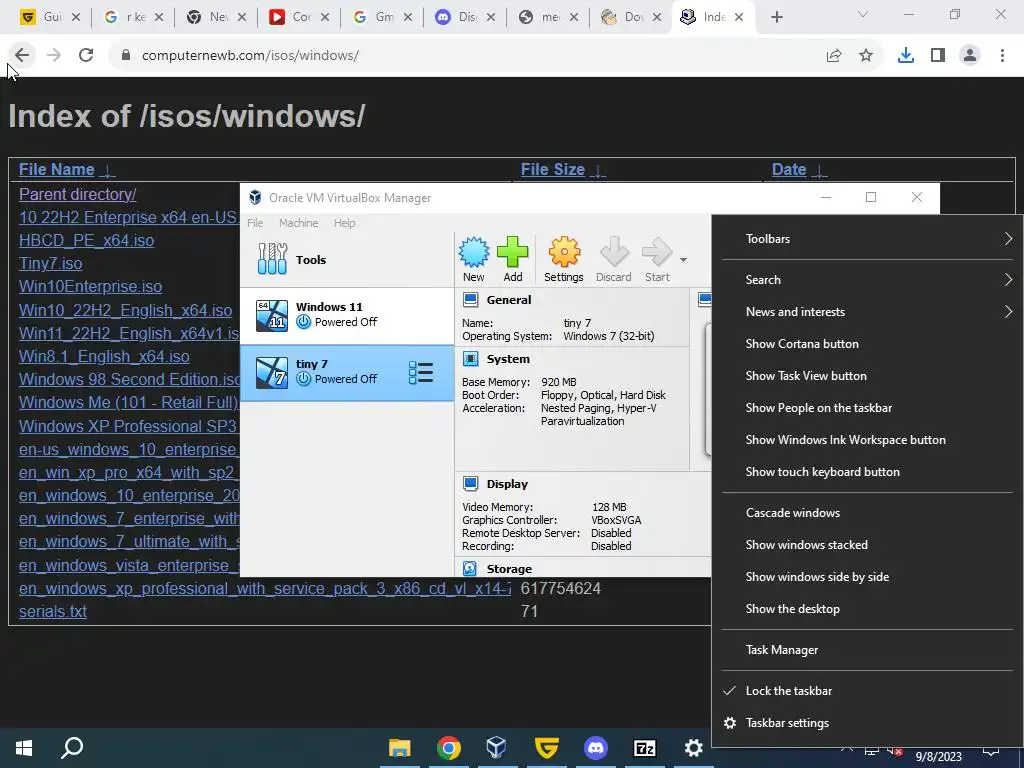Sort by File Size column header
The height and width of the screenshot is (768, 1024).
tap(552, 169)
